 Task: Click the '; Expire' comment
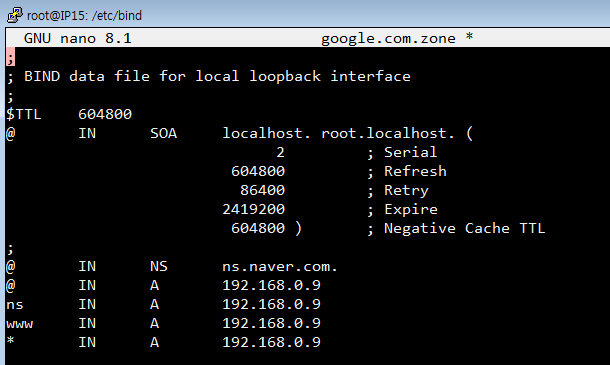pos(403,210)
